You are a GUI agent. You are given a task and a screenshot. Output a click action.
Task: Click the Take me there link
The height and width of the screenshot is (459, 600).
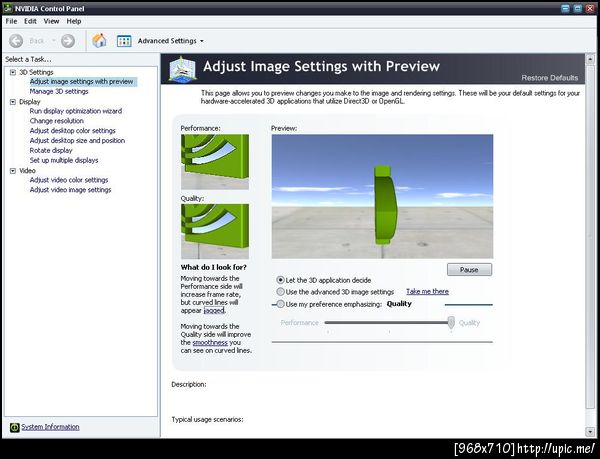coord(427,291)
